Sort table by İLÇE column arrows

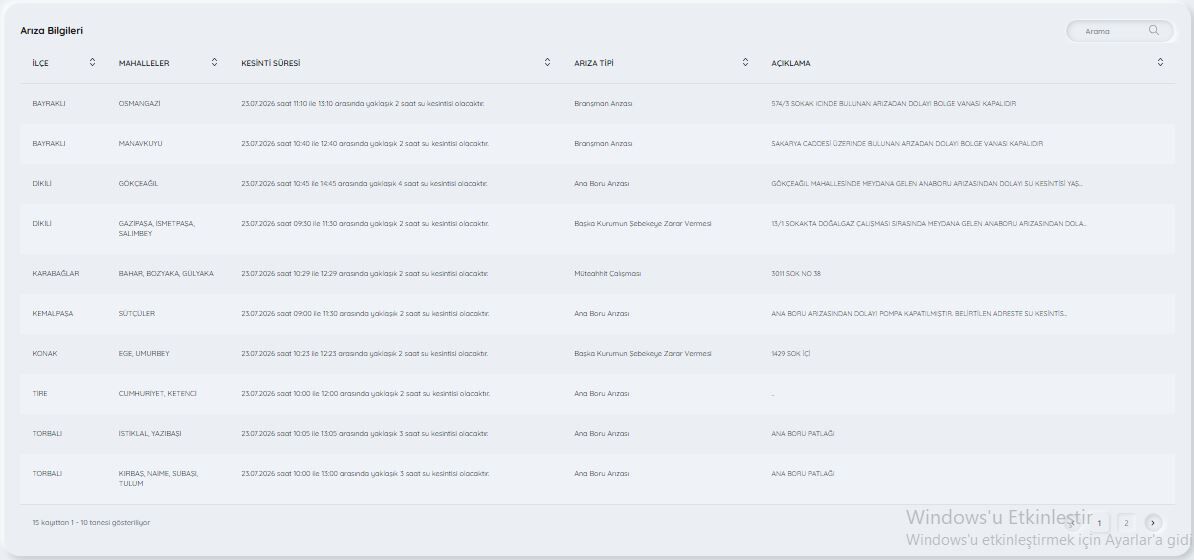[92, 62]
